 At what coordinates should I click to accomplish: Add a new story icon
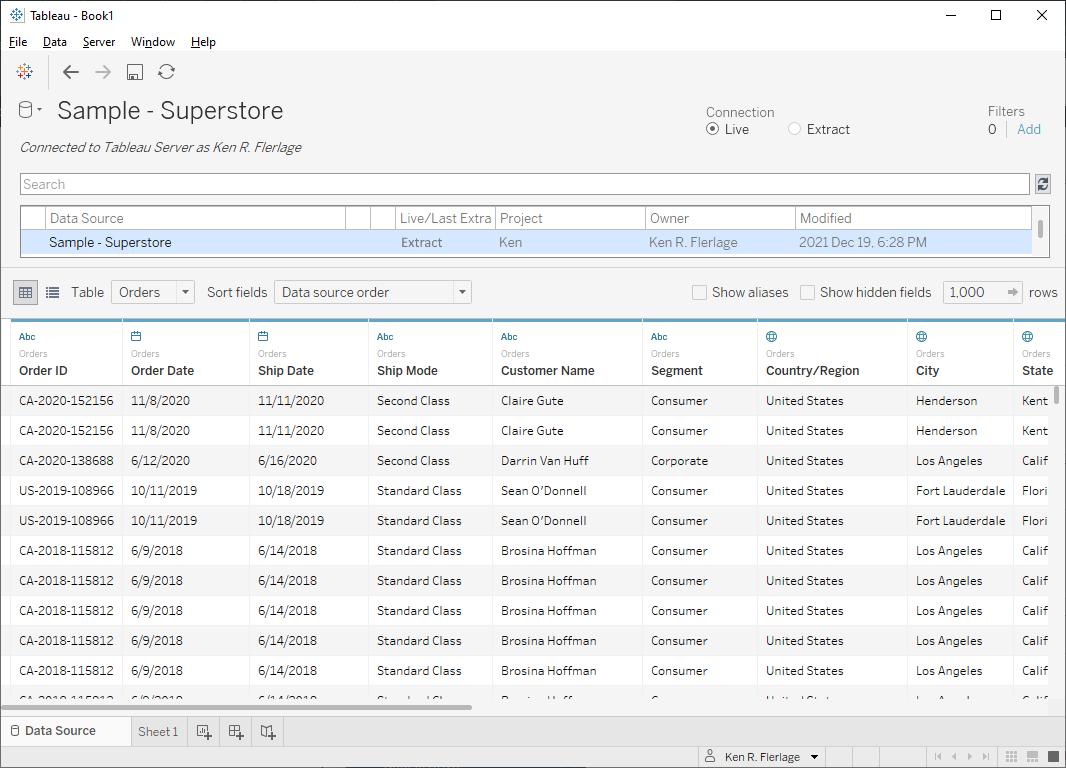(268, 731)
